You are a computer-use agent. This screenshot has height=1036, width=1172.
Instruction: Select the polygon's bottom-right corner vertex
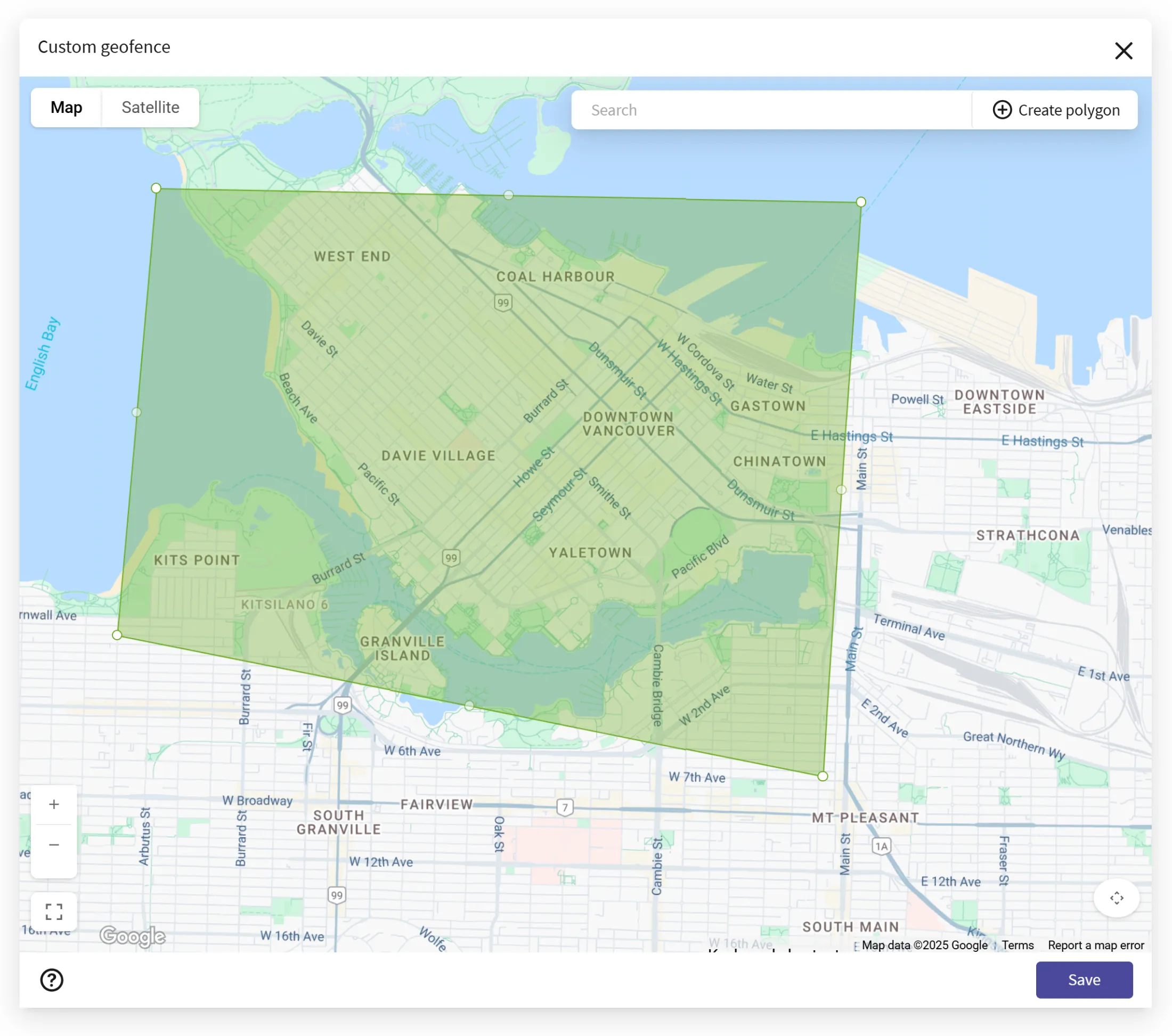[x=822, y=776]
